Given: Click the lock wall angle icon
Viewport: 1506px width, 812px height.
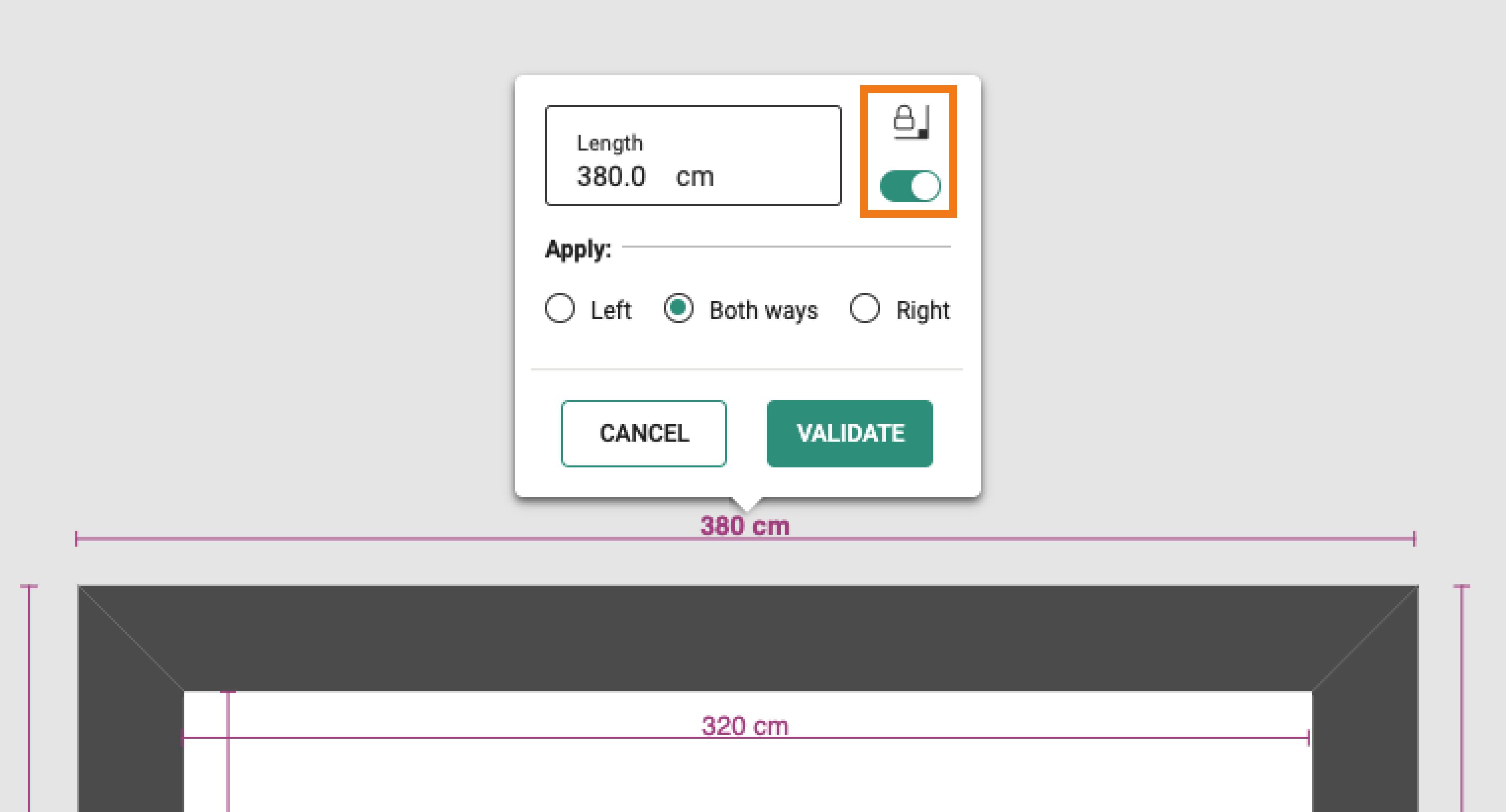Looking at the screenshot, I should click(x=911, y=122).
